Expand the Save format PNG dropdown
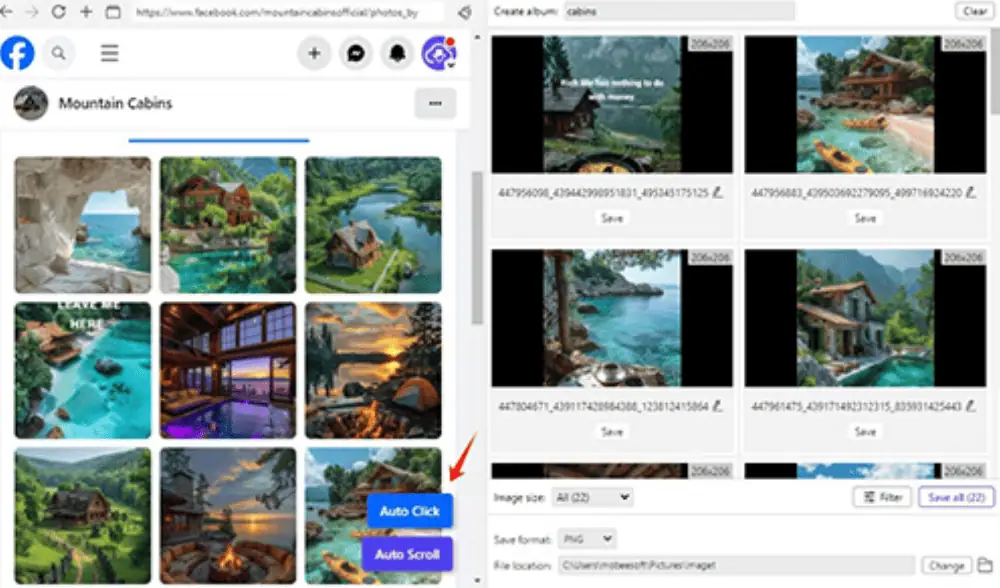The height and width of the screenshot is (588, 1000). (586, 539)
